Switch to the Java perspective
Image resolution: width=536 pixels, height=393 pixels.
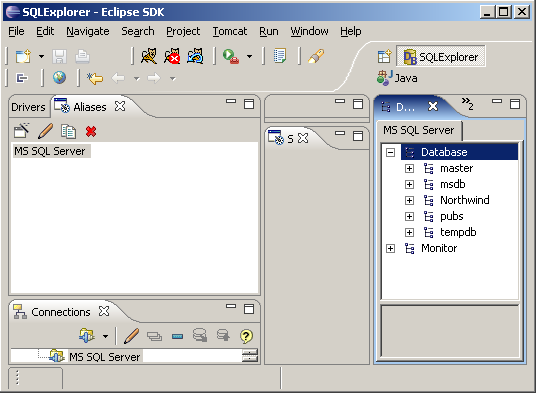[397, 78]
